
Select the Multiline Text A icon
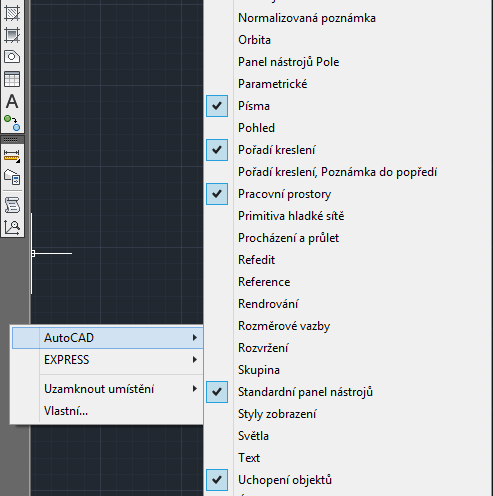pyautogui.click(x=12, y=101)
